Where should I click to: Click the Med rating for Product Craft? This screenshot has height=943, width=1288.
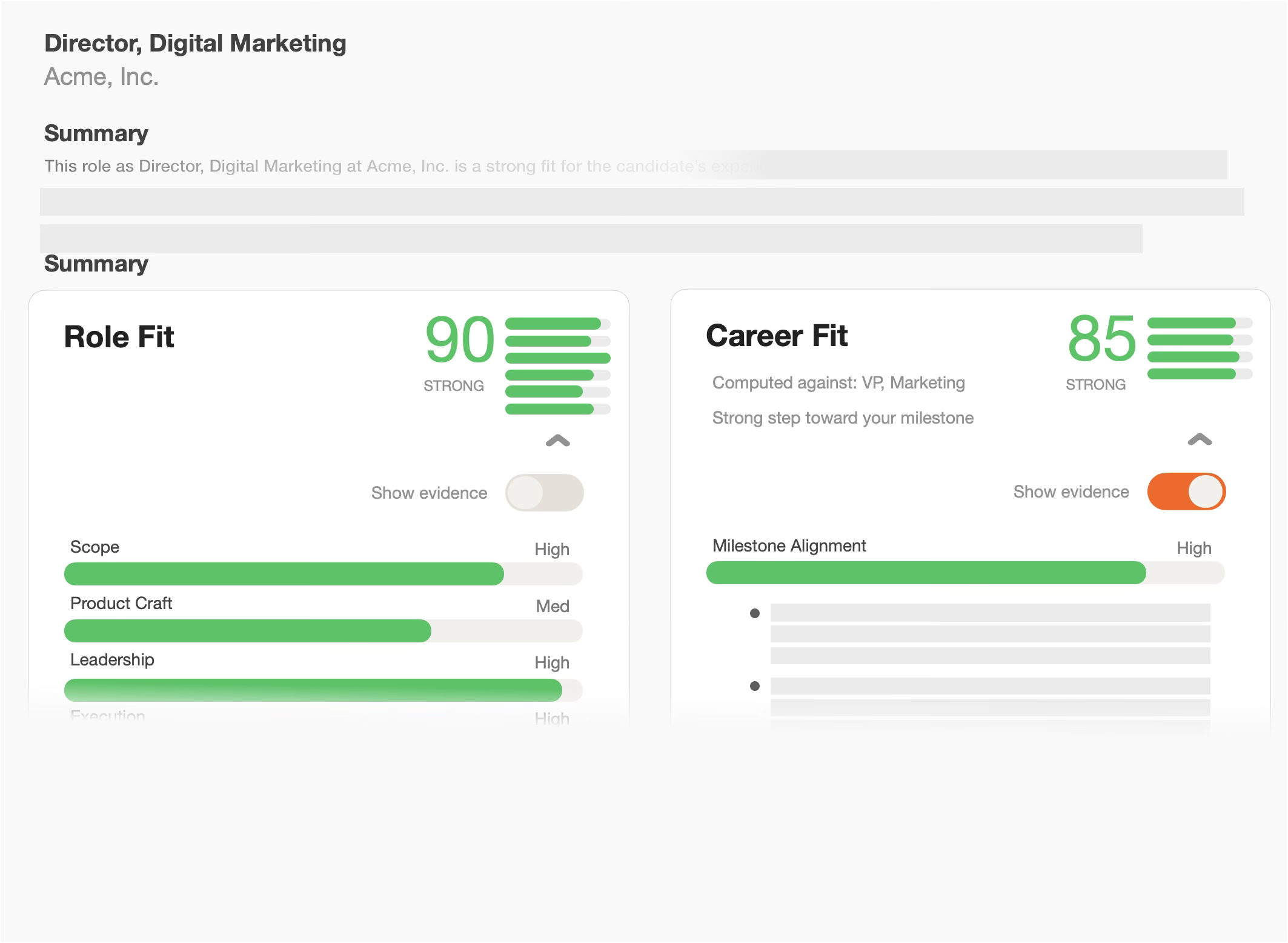point(553,606)
